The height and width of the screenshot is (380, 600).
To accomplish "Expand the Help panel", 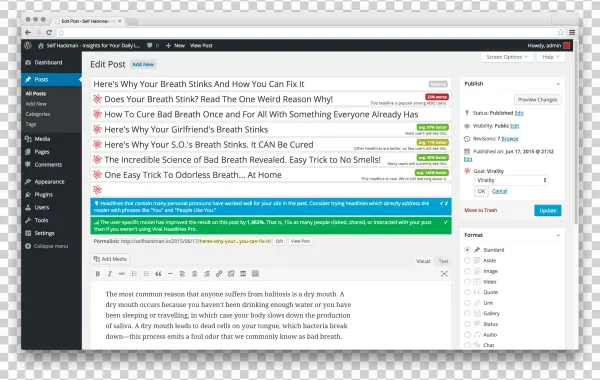I will coord(551,57).
